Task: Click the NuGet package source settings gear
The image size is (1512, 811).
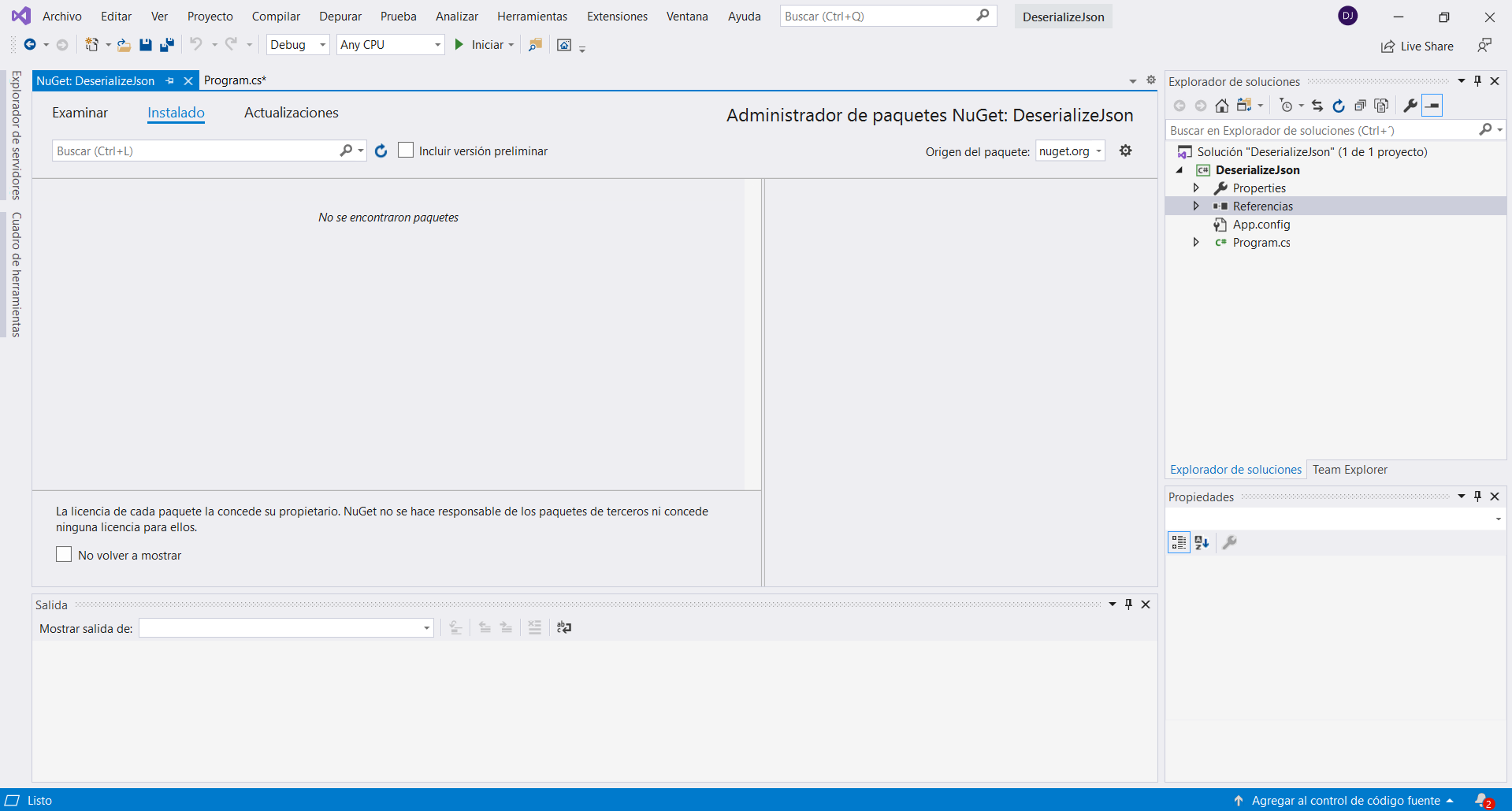Action: [x=1125, y=151]
